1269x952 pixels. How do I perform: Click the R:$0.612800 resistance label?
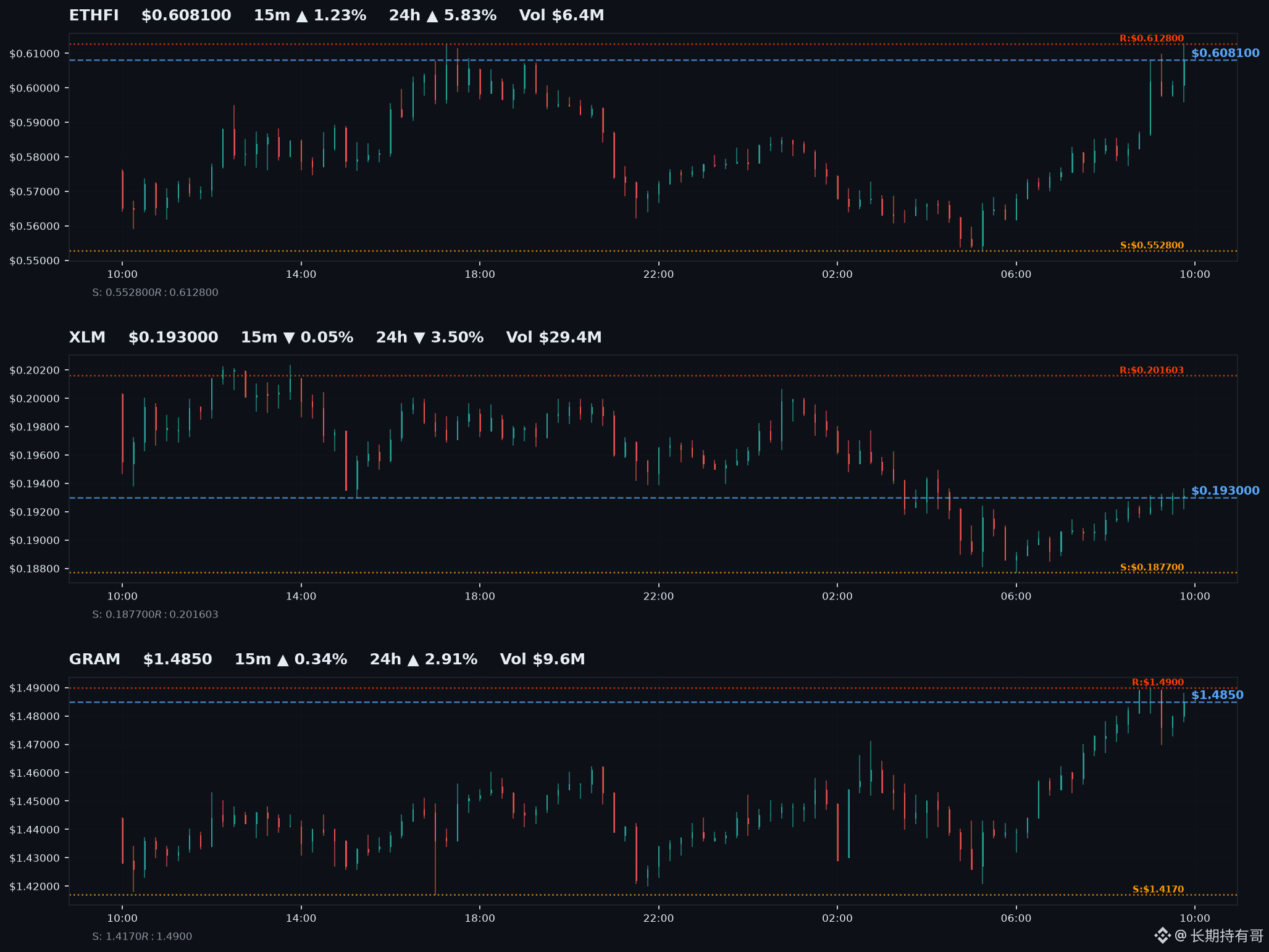coord(1152,38)
